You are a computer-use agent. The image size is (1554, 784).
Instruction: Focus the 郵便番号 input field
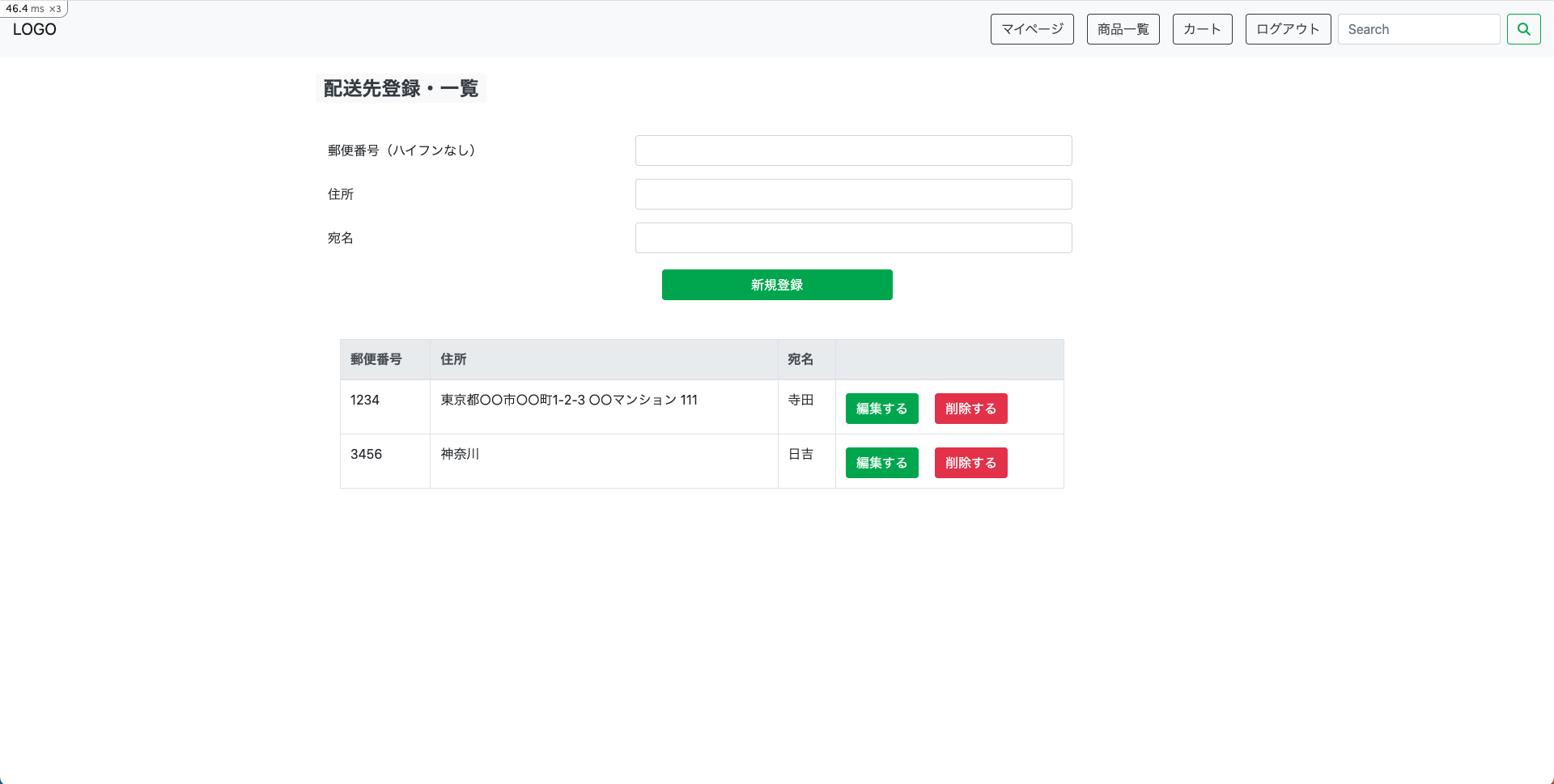point(853,150)
